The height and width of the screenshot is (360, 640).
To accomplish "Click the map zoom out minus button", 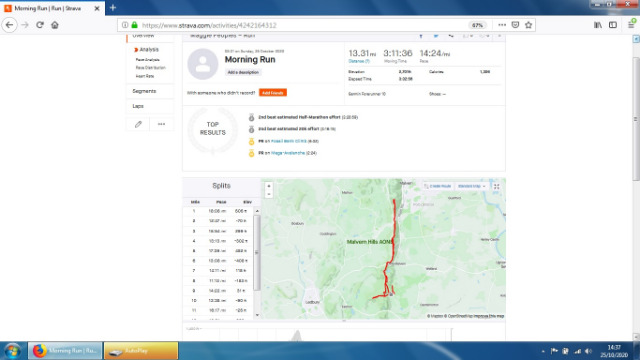I will (x=269, y=194).
